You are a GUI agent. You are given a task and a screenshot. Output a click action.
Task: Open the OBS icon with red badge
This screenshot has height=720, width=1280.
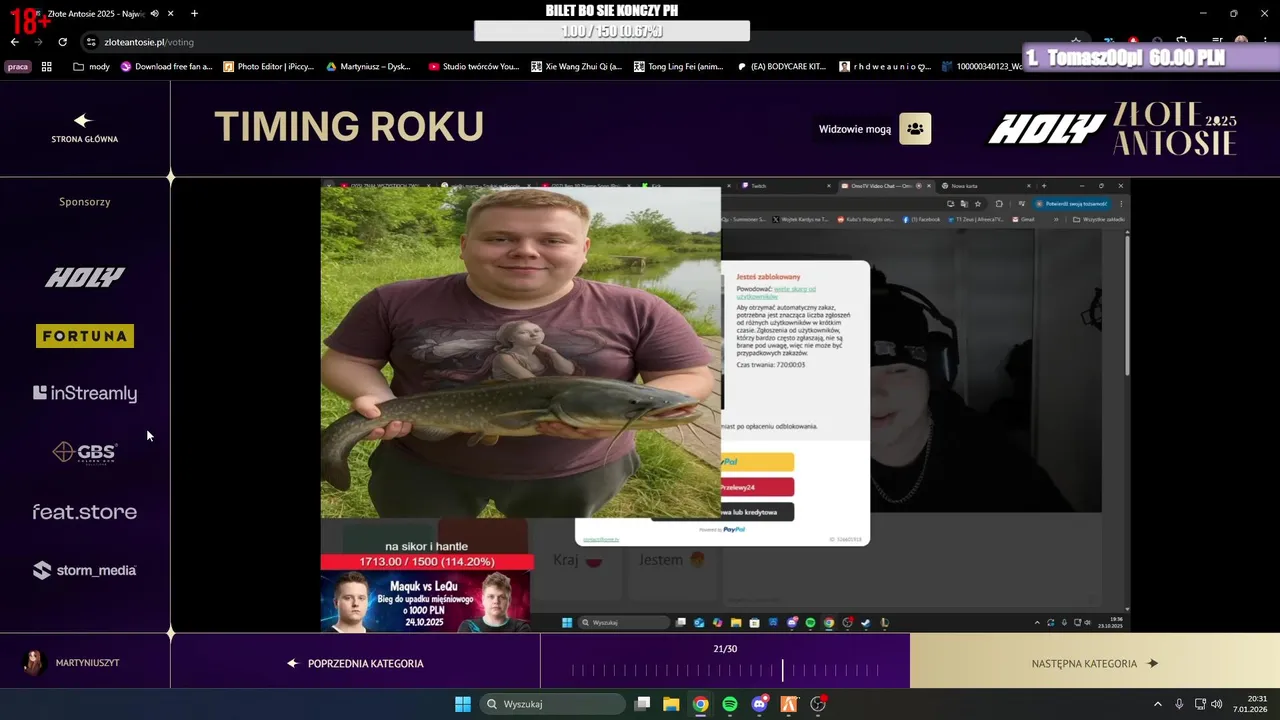pyautogui.click(x=819, y=703)
